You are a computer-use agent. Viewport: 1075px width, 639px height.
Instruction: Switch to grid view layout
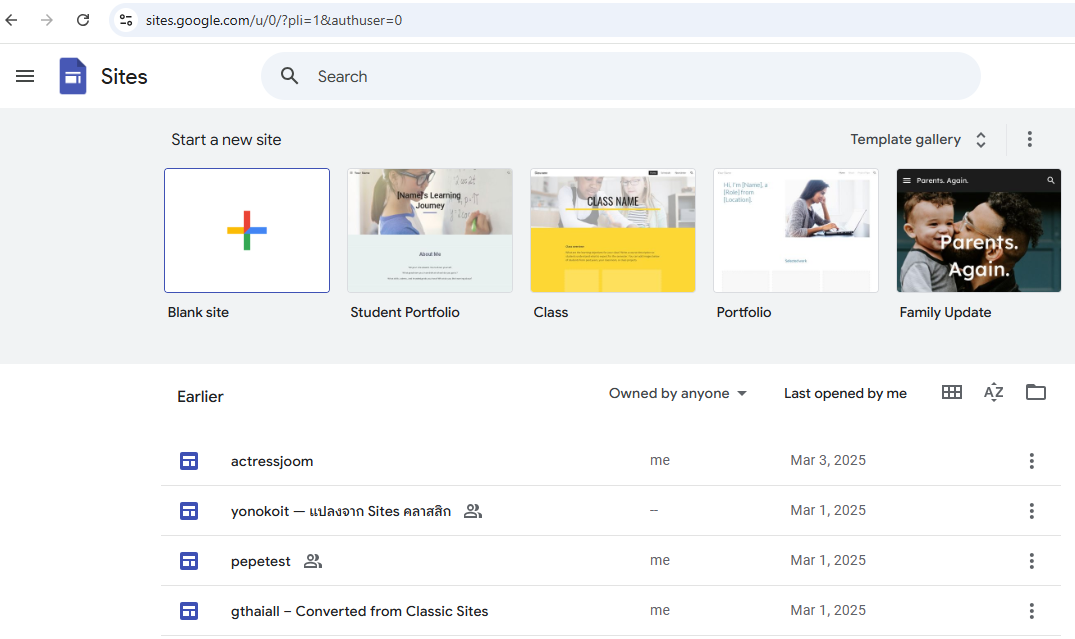[952, 393]
